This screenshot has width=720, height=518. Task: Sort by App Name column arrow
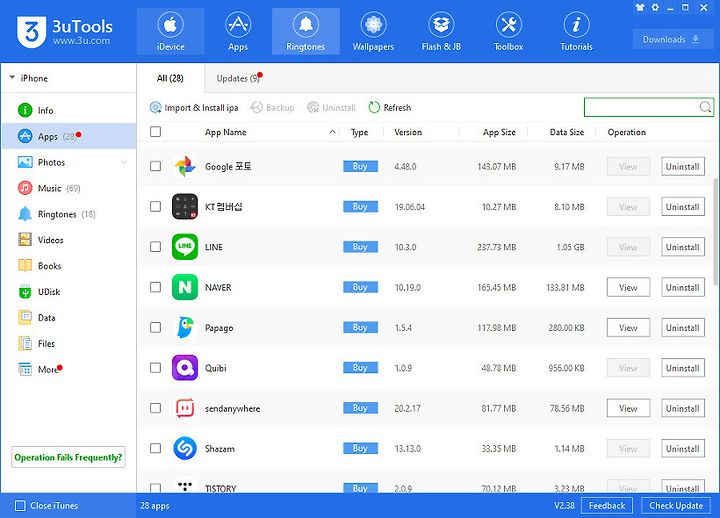pyautogui.click(x=332, y=132)
